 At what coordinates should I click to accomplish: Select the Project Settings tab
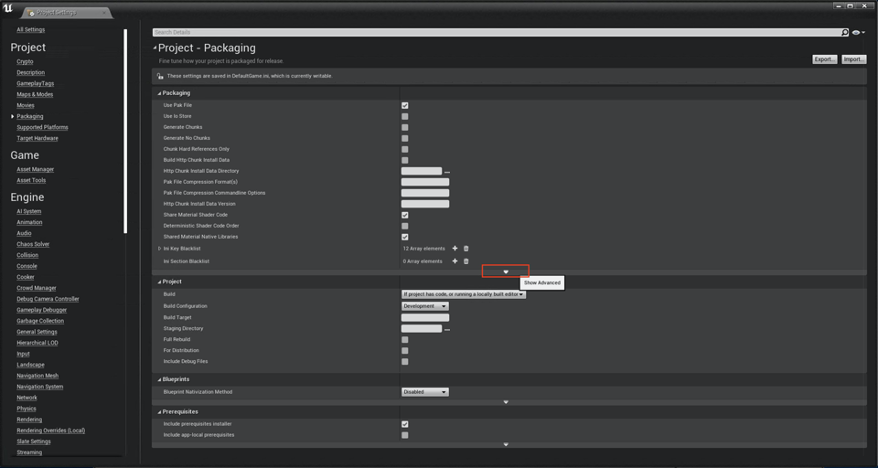coord(66,12)
